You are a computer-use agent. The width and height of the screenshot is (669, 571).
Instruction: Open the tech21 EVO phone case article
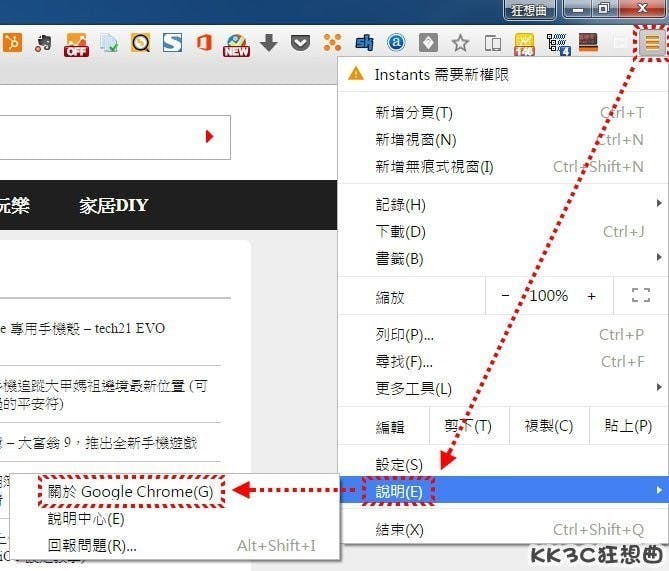[x=83, y=328]
